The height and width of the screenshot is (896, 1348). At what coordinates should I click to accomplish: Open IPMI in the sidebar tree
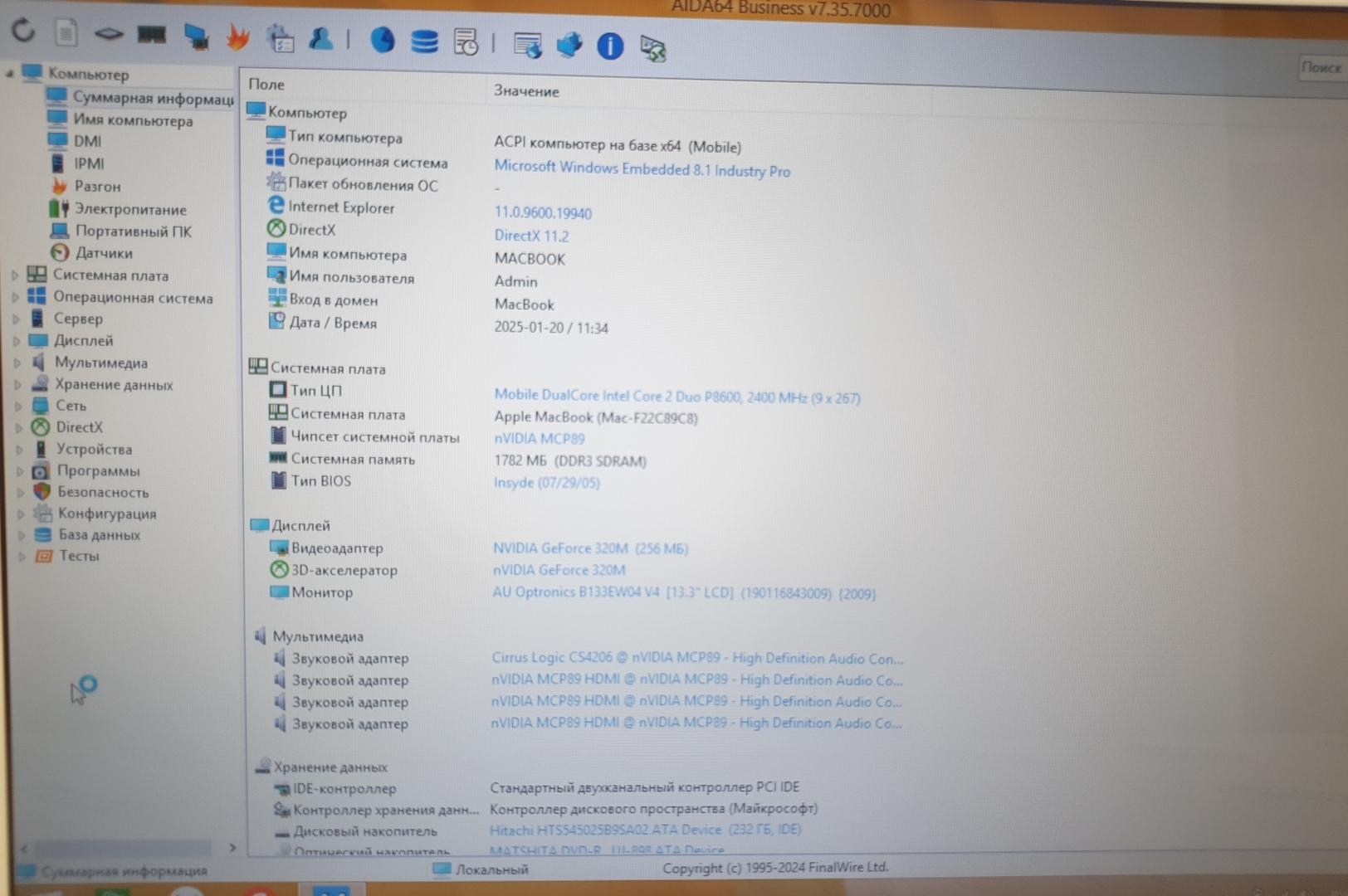(76, 163)
